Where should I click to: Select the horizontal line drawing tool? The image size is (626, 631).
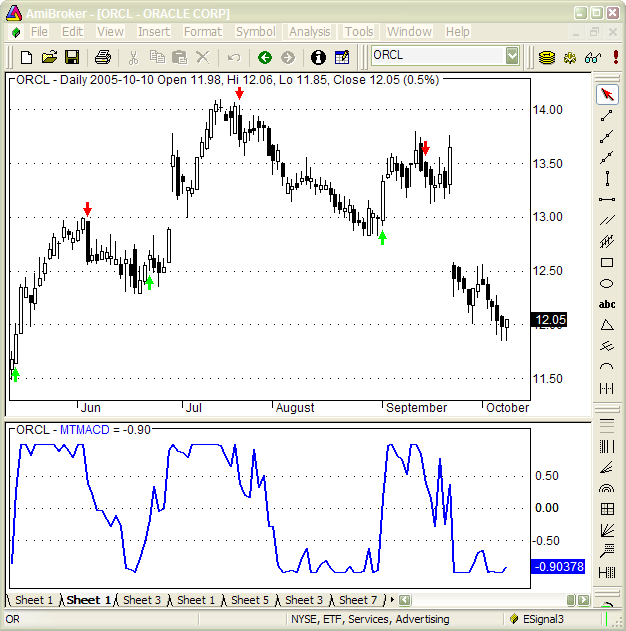(607, 199)
